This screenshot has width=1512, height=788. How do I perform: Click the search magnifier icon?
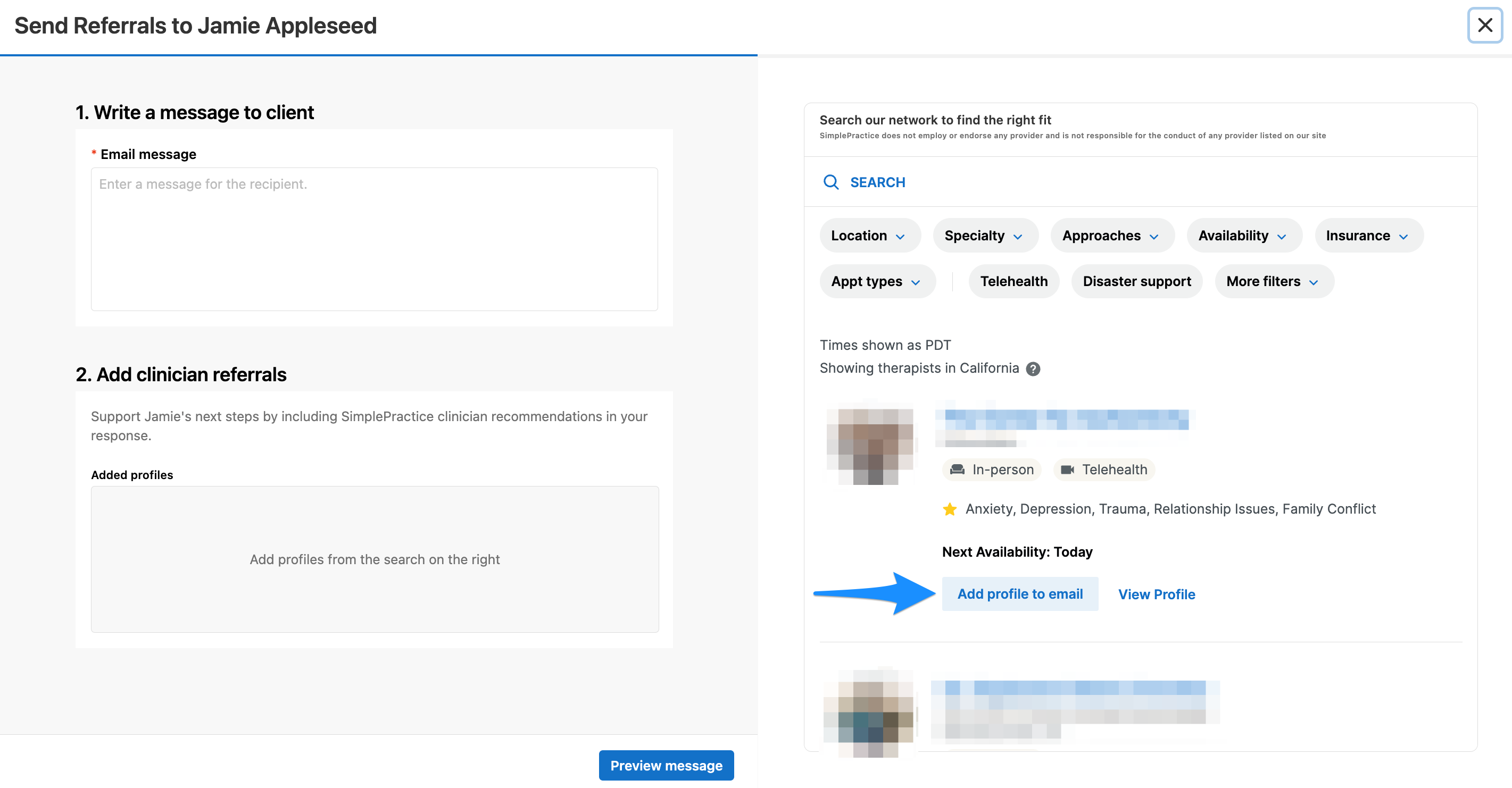(x=830, y=182)
